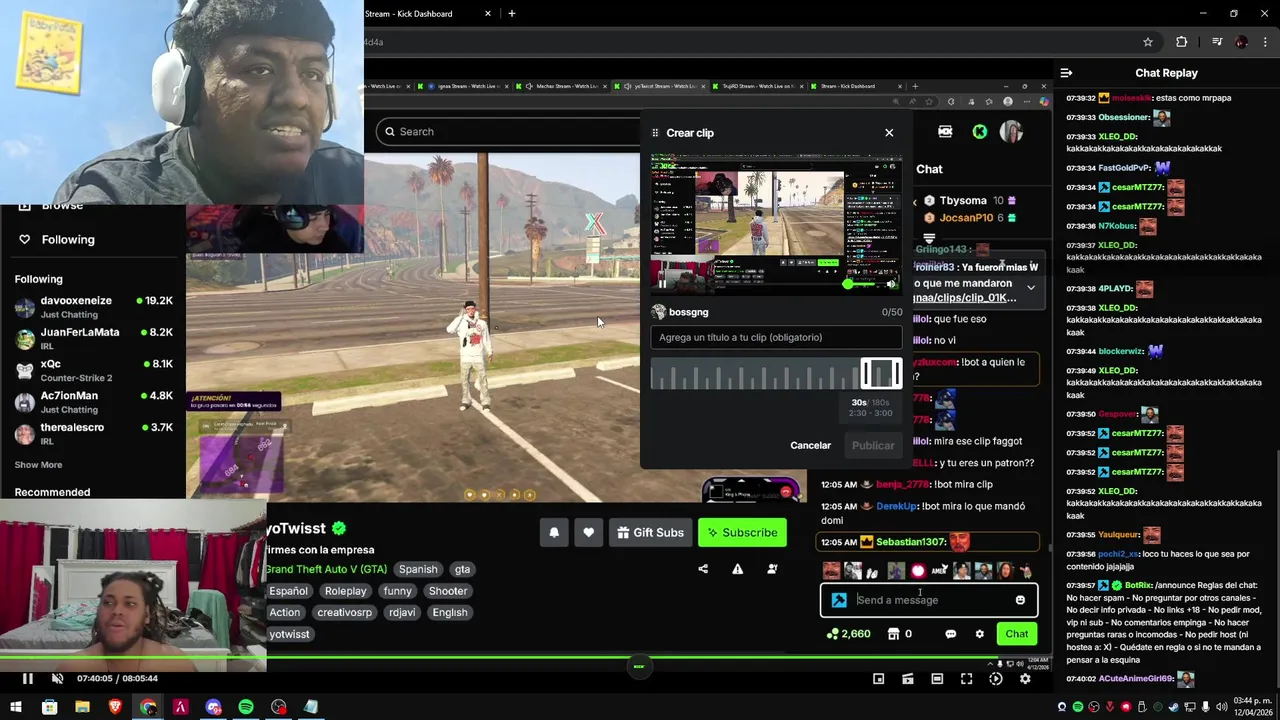
Task: Click the green Chat send button
Action: click(1016, 634)
